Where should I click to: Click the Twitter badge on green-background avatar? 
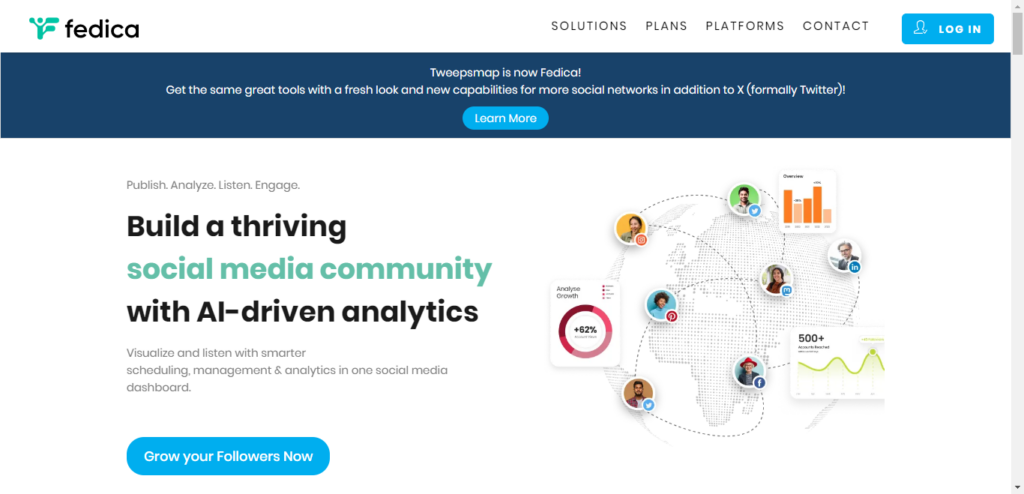(x=755, y=210)
